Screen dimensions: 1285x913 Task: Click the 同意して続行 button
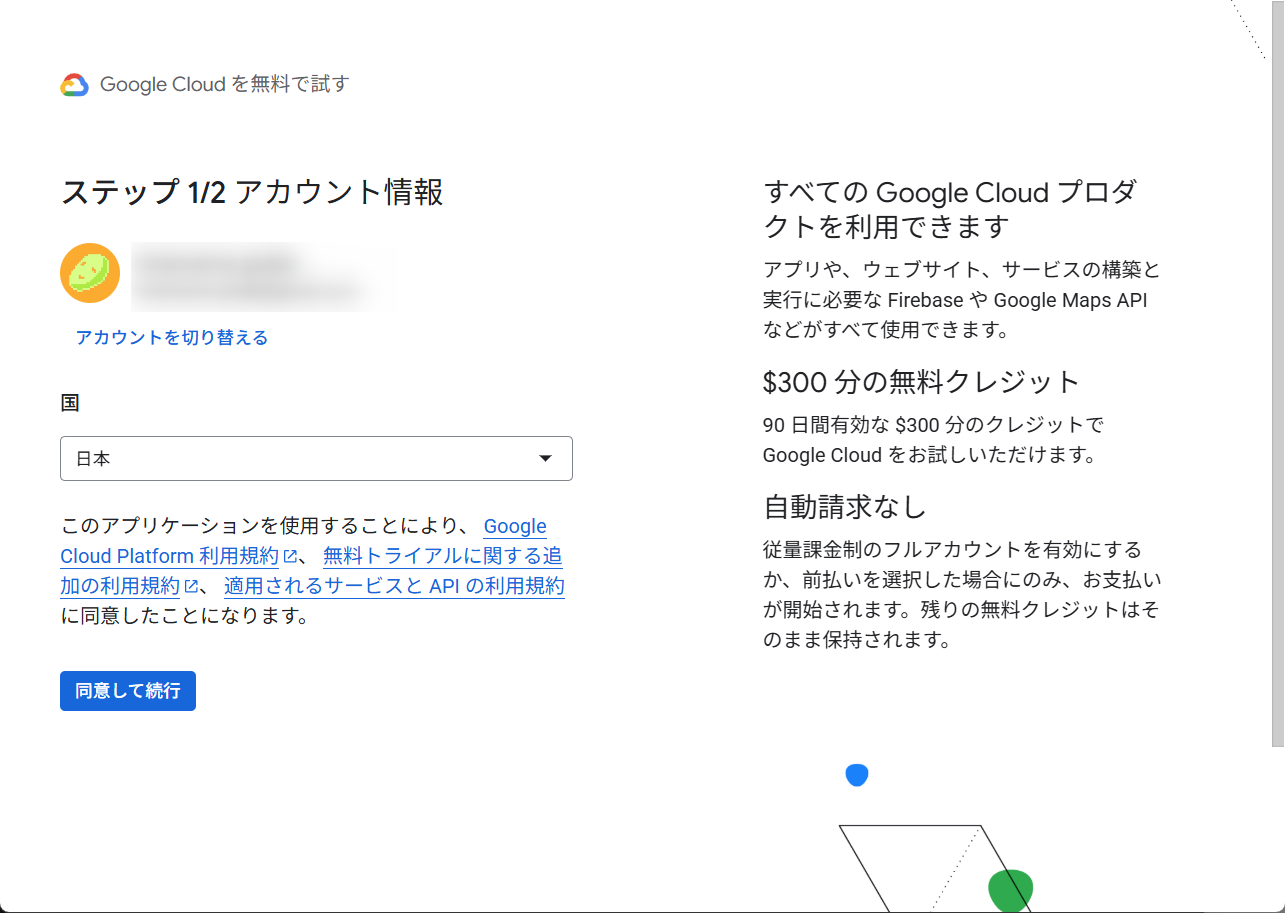click(x=128, y=691)
